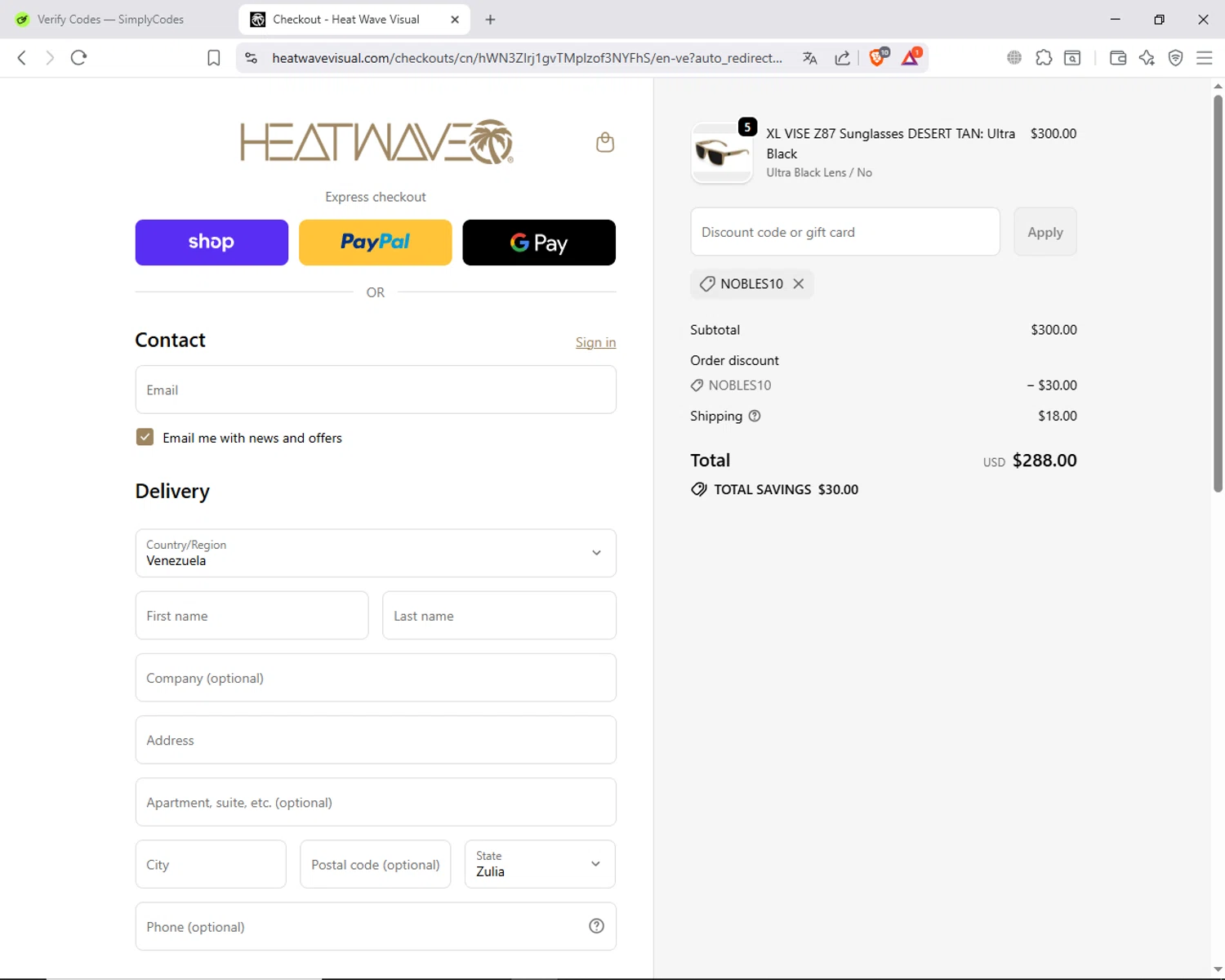This screenshot has height=980, width=1225.
Task: Click the Address field
Action: pos(376,740)
